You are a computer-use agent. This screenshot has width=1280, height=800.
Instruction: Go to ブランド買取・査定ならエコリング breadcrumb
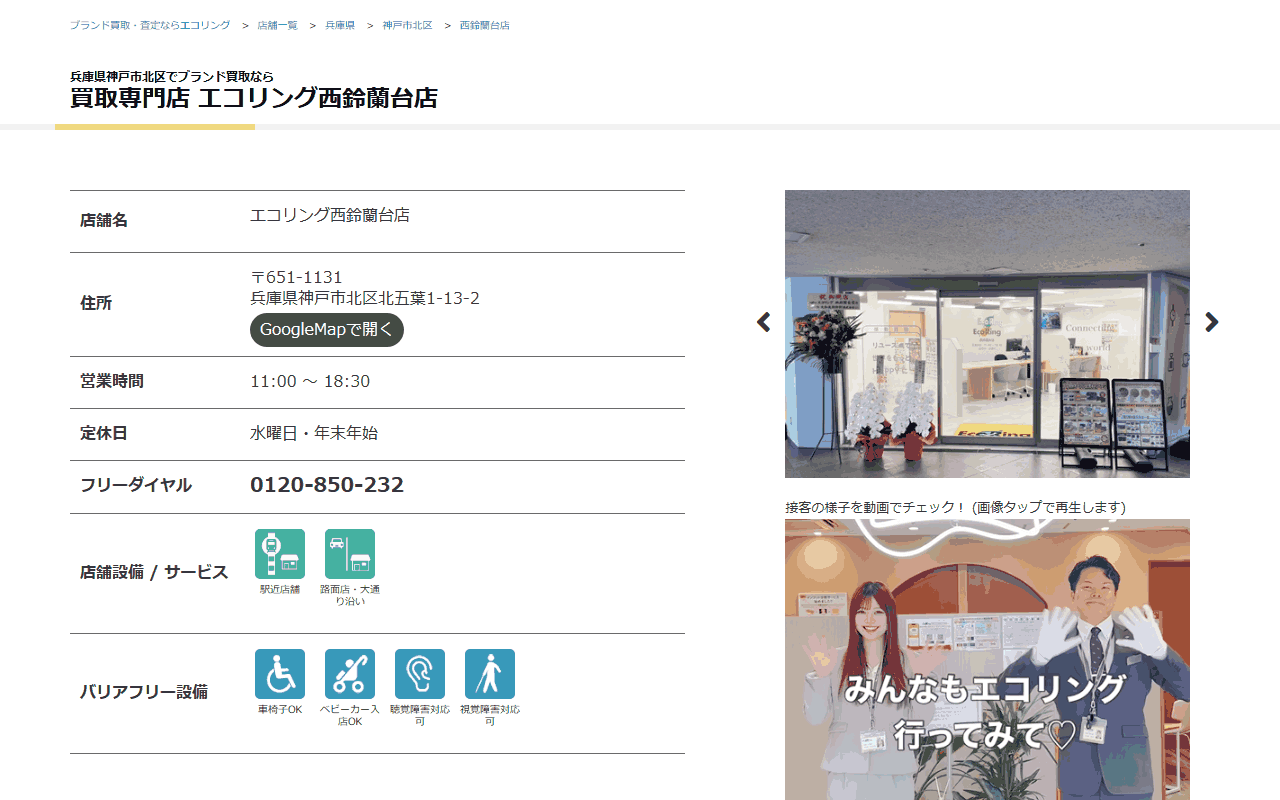point(150,25)
